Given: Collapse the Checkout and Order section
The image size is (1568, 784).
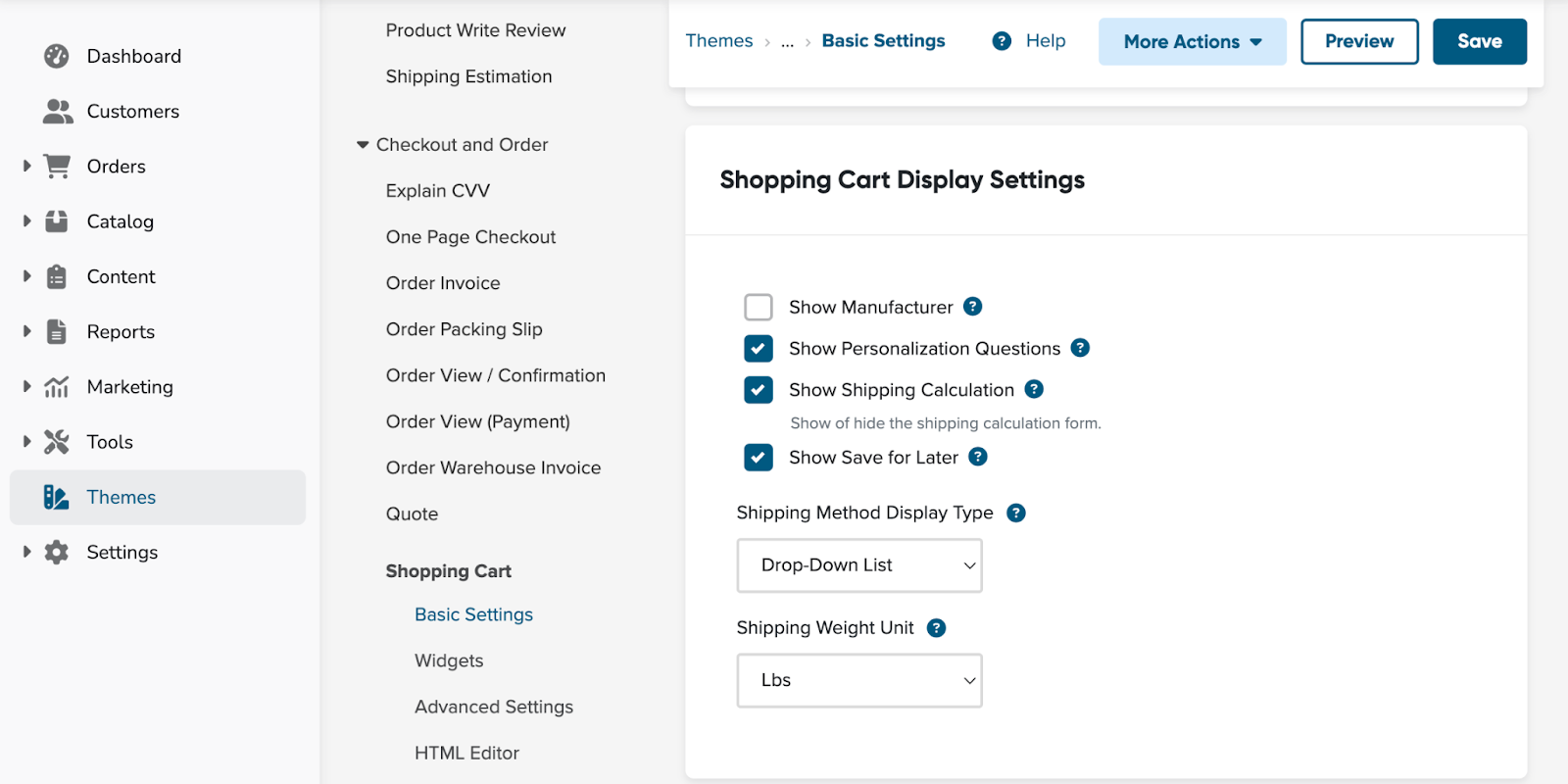Looking at the screenshot, I should (363, 145).
